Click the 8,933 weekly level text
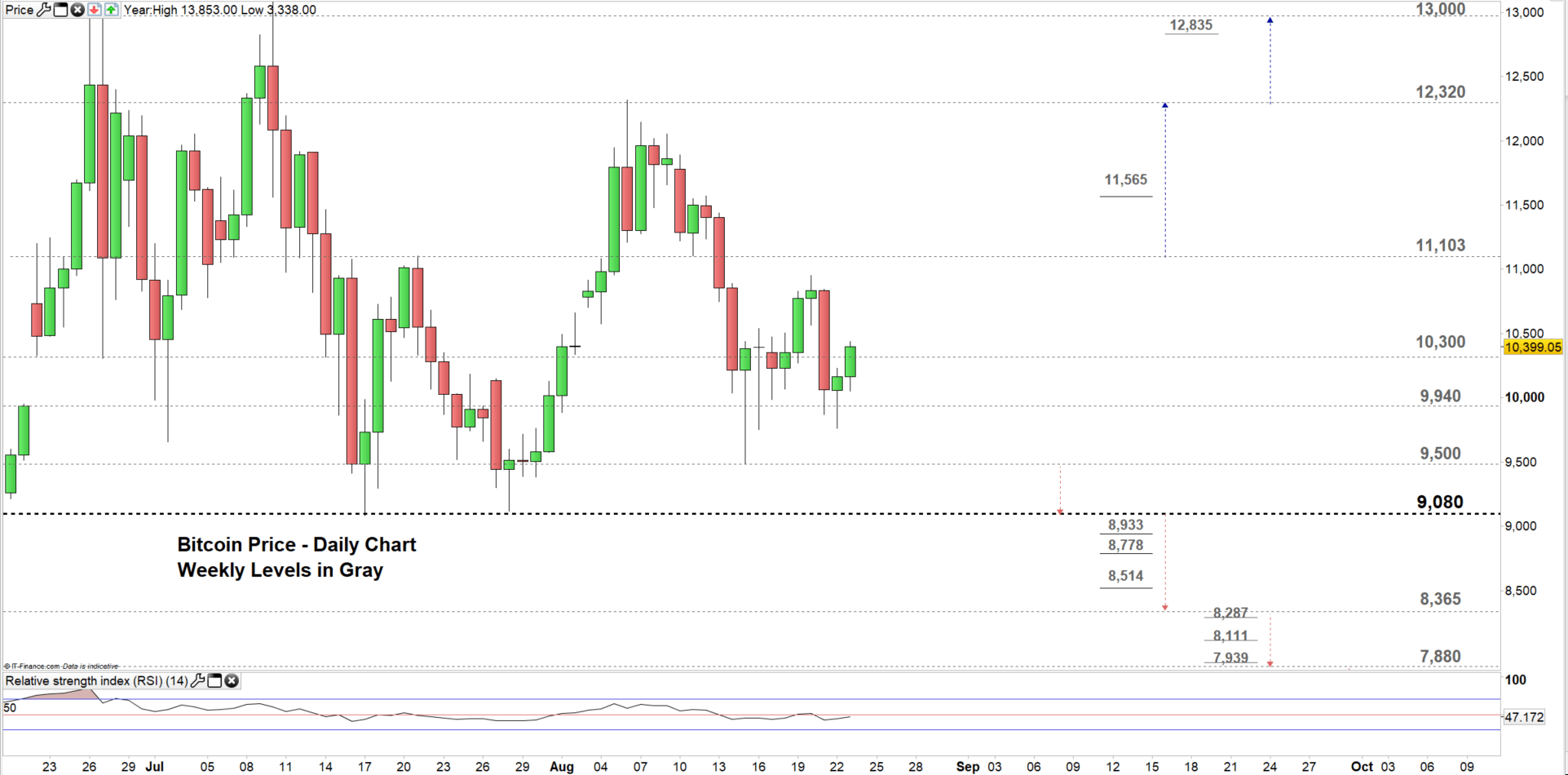1568x775 pixels. (x=1126, y=525)
